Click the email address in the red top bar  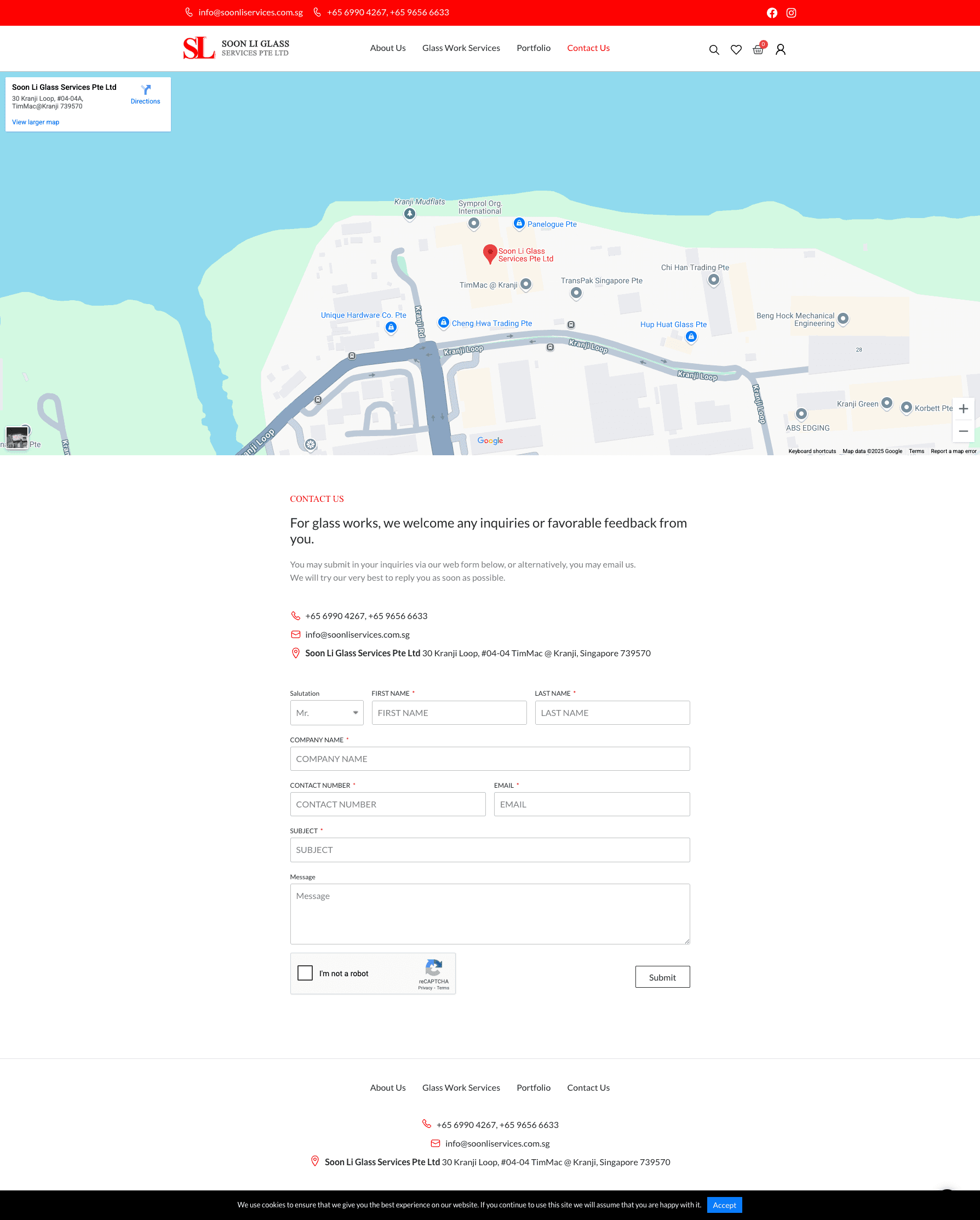(250, 13)
